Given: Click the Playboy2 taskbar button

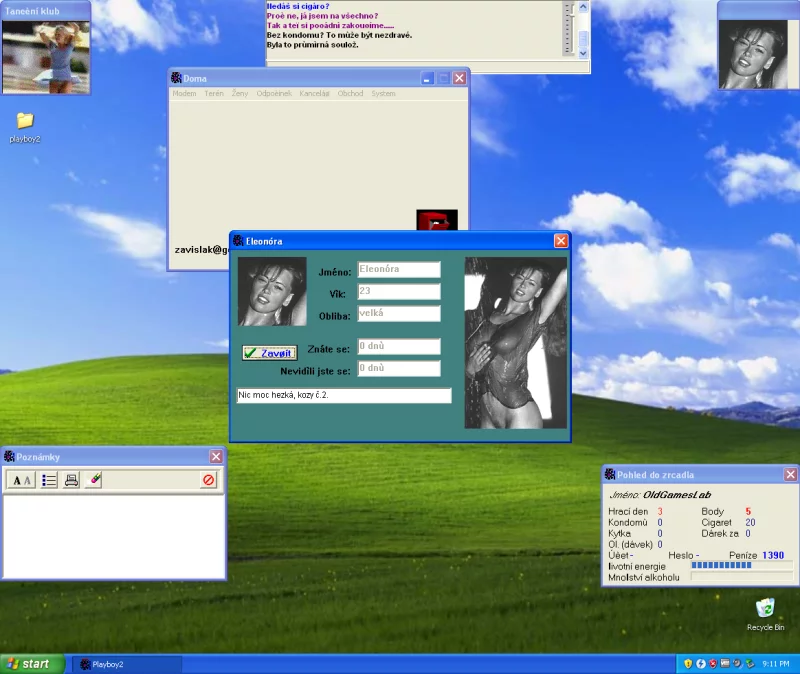Looking at the screenshot, I should coord(127,664).
